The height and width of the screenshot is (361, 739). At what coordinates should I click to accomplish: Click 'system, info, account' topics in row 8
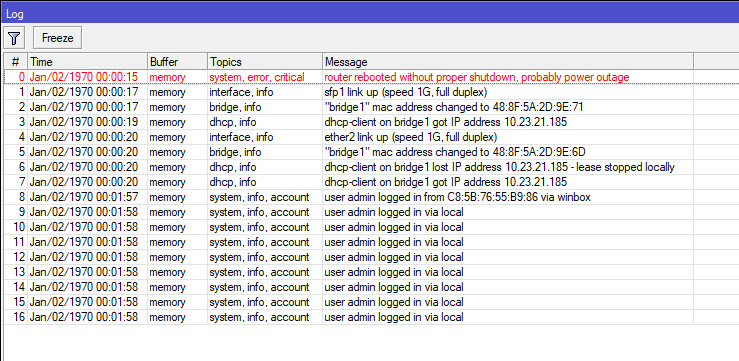coord(259,197)
